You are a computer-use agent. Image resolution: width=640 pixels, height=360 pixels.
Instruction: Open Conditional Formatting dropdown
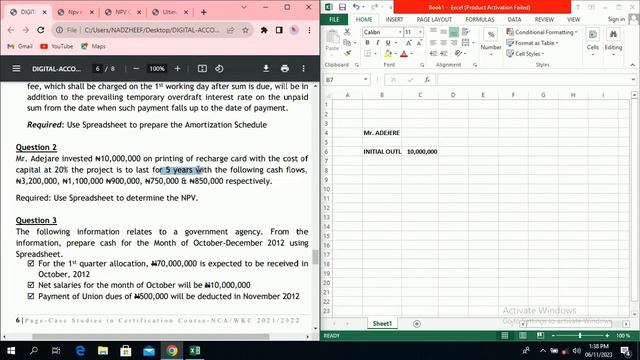pos(542,32)
